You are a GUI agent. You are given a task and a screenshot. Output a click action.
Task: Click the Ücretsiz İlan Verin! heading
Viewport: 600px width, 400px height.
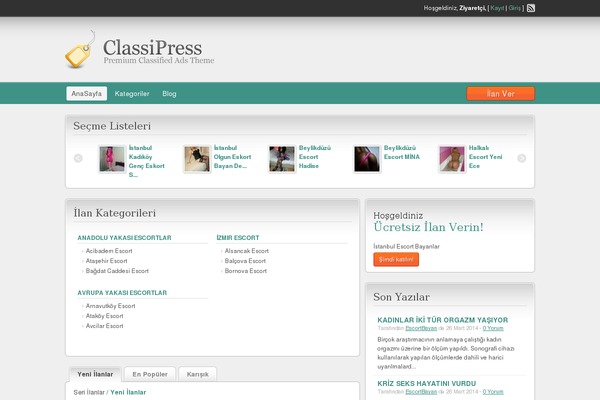click(x=428, y=227)
